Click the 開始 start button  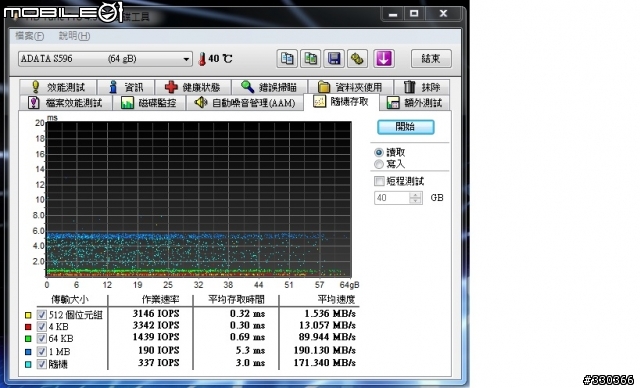pos(405,127)
